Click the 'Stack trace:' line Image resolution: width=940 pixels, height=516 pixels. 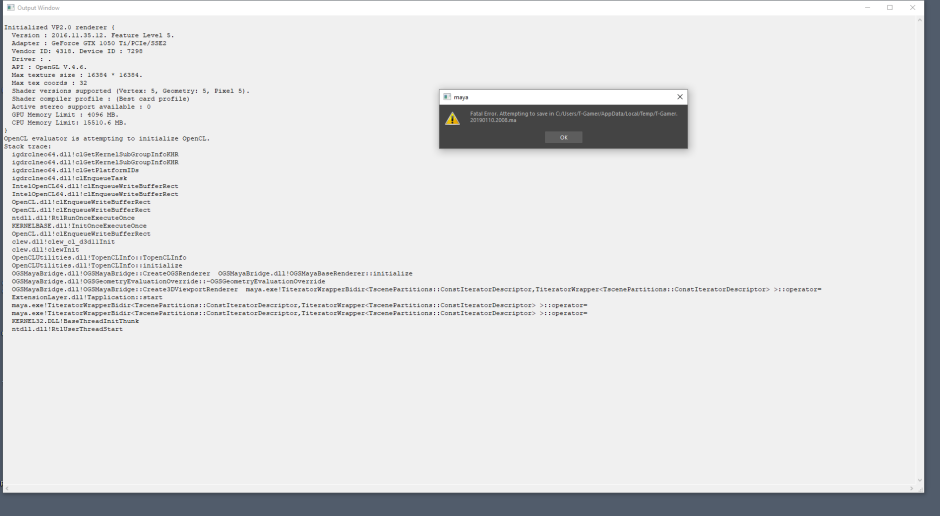(x=21, y=146)
